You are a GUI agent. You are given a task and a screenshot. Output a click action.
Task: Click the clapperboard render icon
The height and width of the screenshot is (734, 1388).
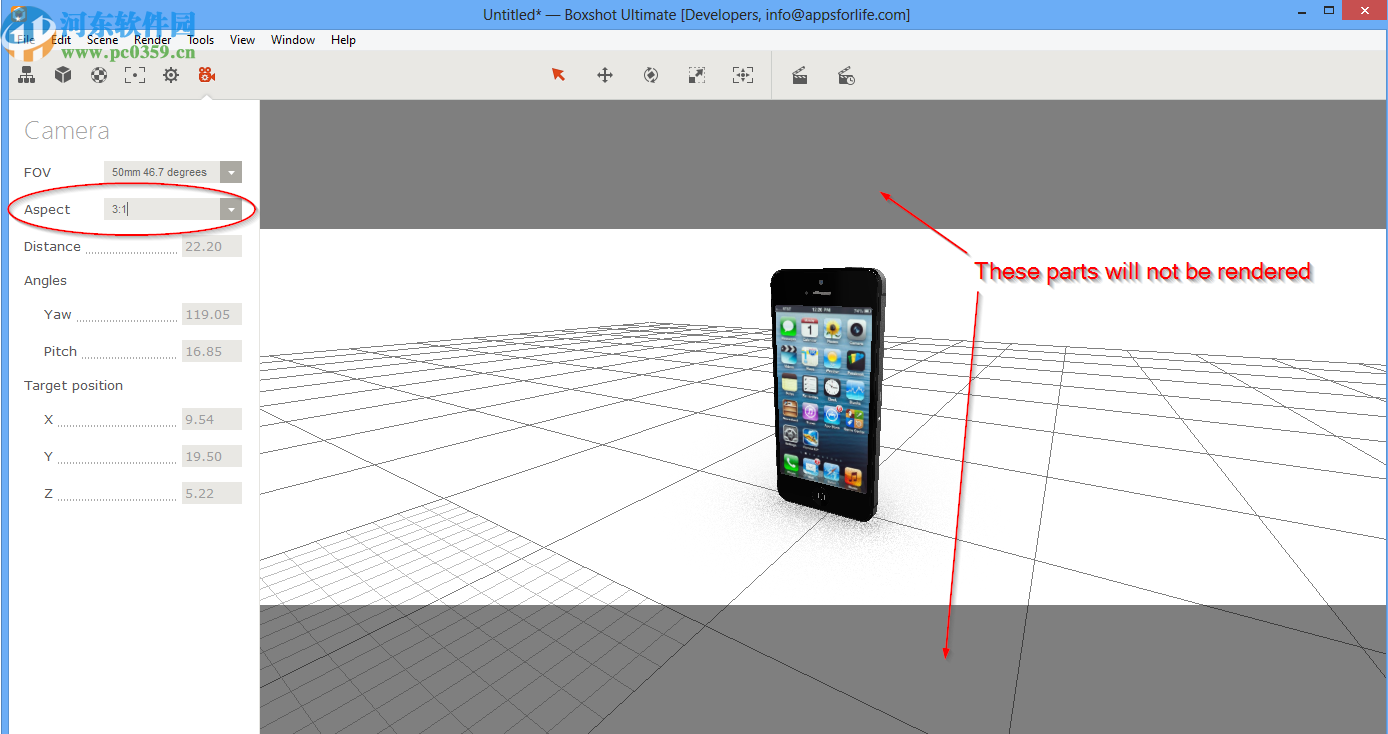pyautogui.click(x=800, y=76)
